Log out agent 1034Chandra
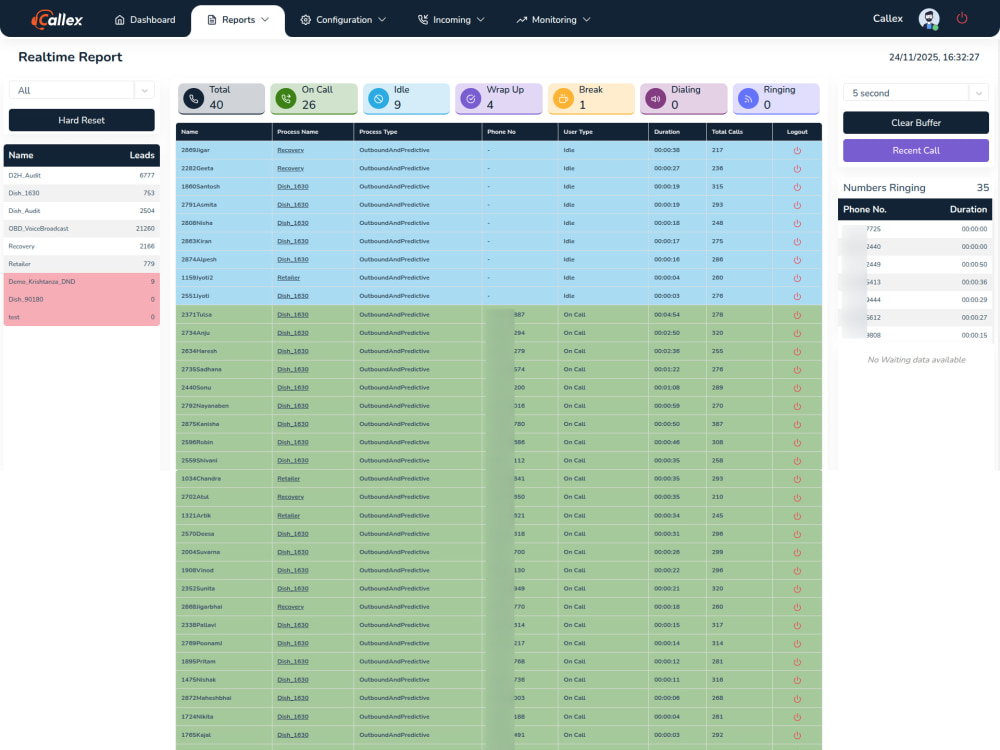Viewport: 1000px width, 750px height. [797, 479]
